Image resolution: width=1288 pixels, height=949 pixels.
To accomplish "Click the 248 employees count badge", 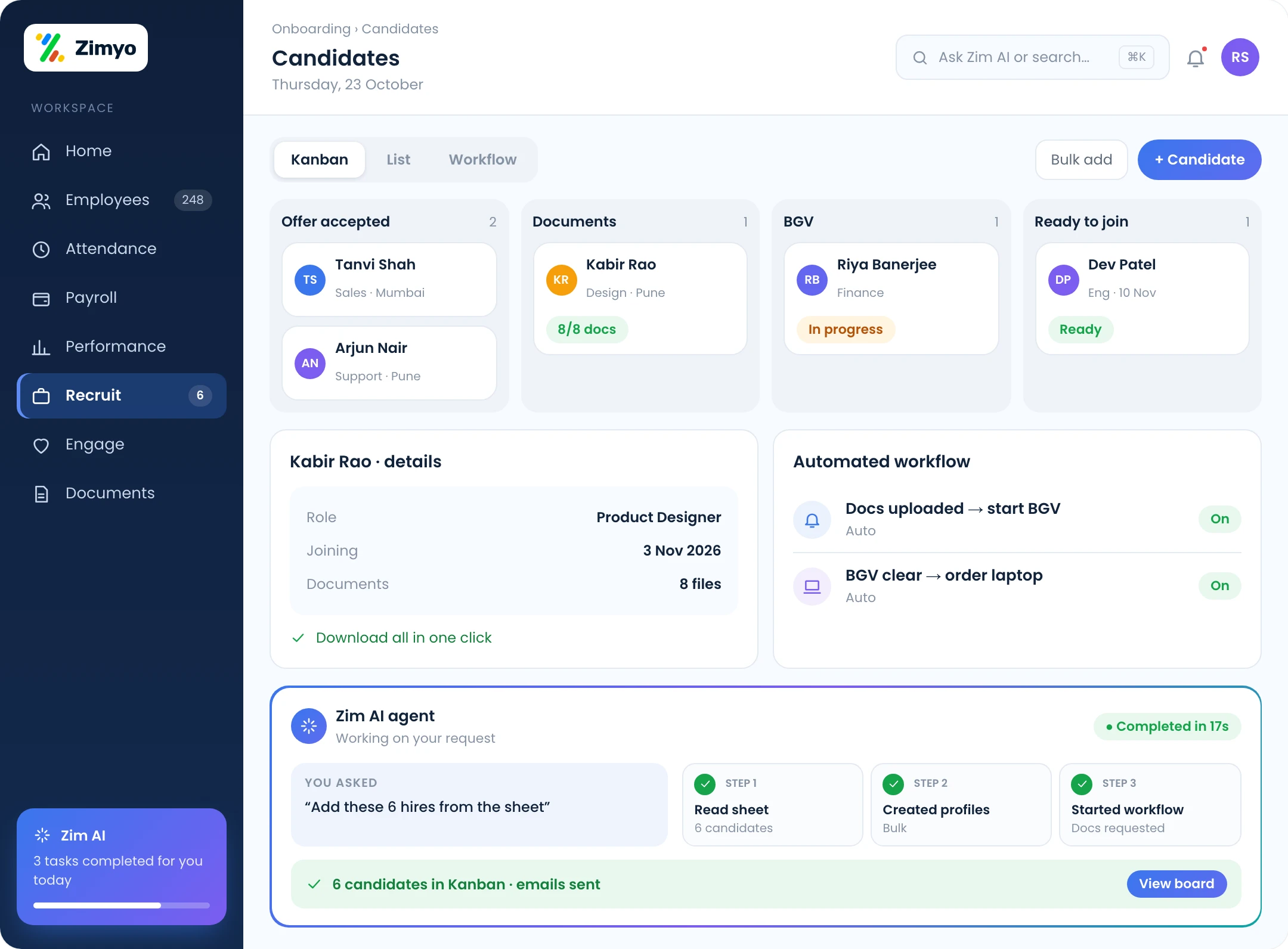I will point(193,200).
